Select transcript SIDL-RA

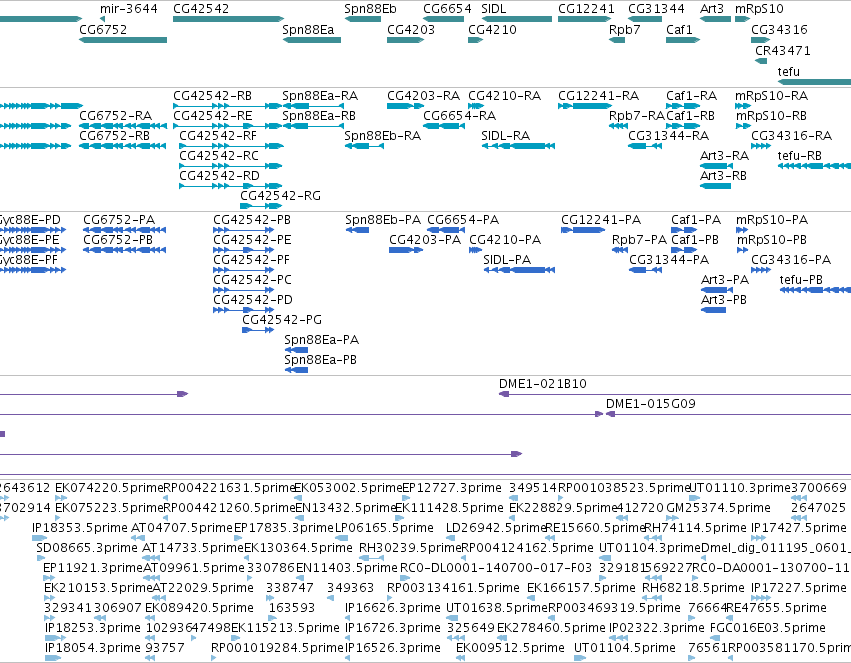tap(518, 146)
